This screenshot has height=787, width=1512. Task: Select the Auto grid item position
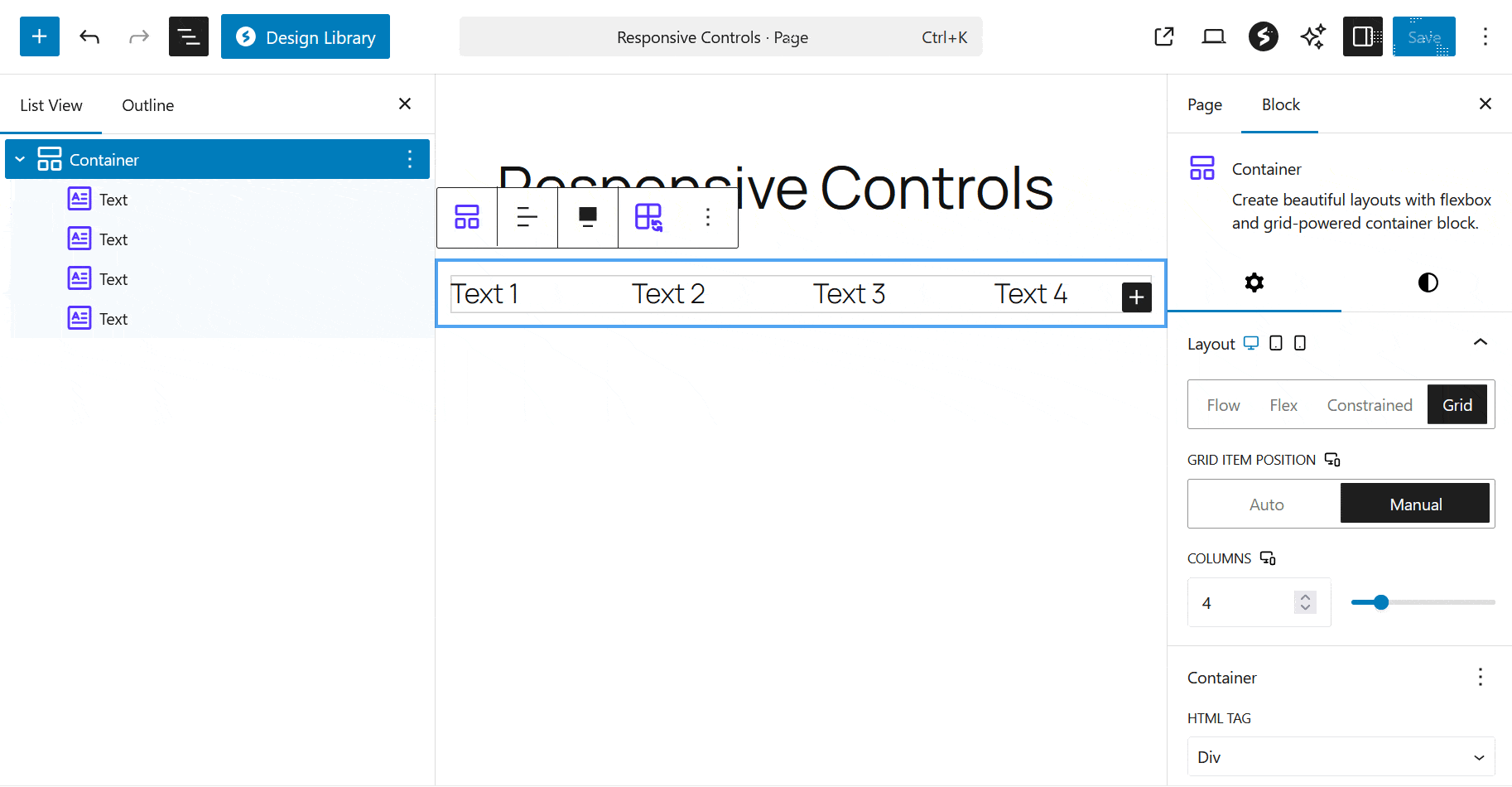(1265, 505)
